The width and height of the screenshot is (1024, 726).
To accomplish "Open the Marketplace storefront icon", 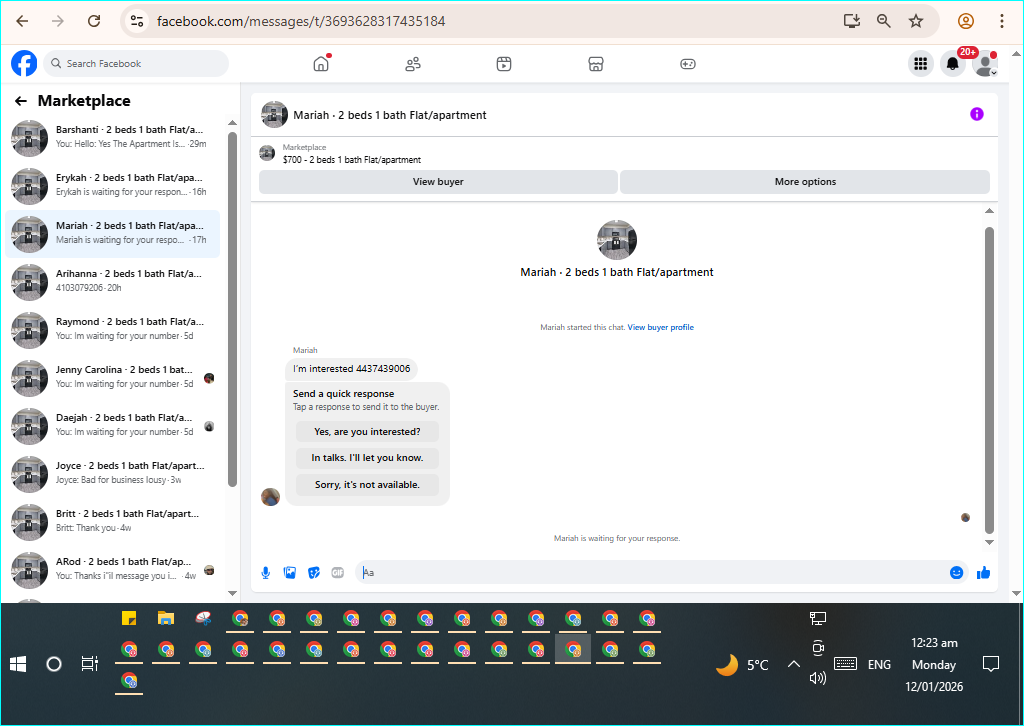I will (596, 63).
